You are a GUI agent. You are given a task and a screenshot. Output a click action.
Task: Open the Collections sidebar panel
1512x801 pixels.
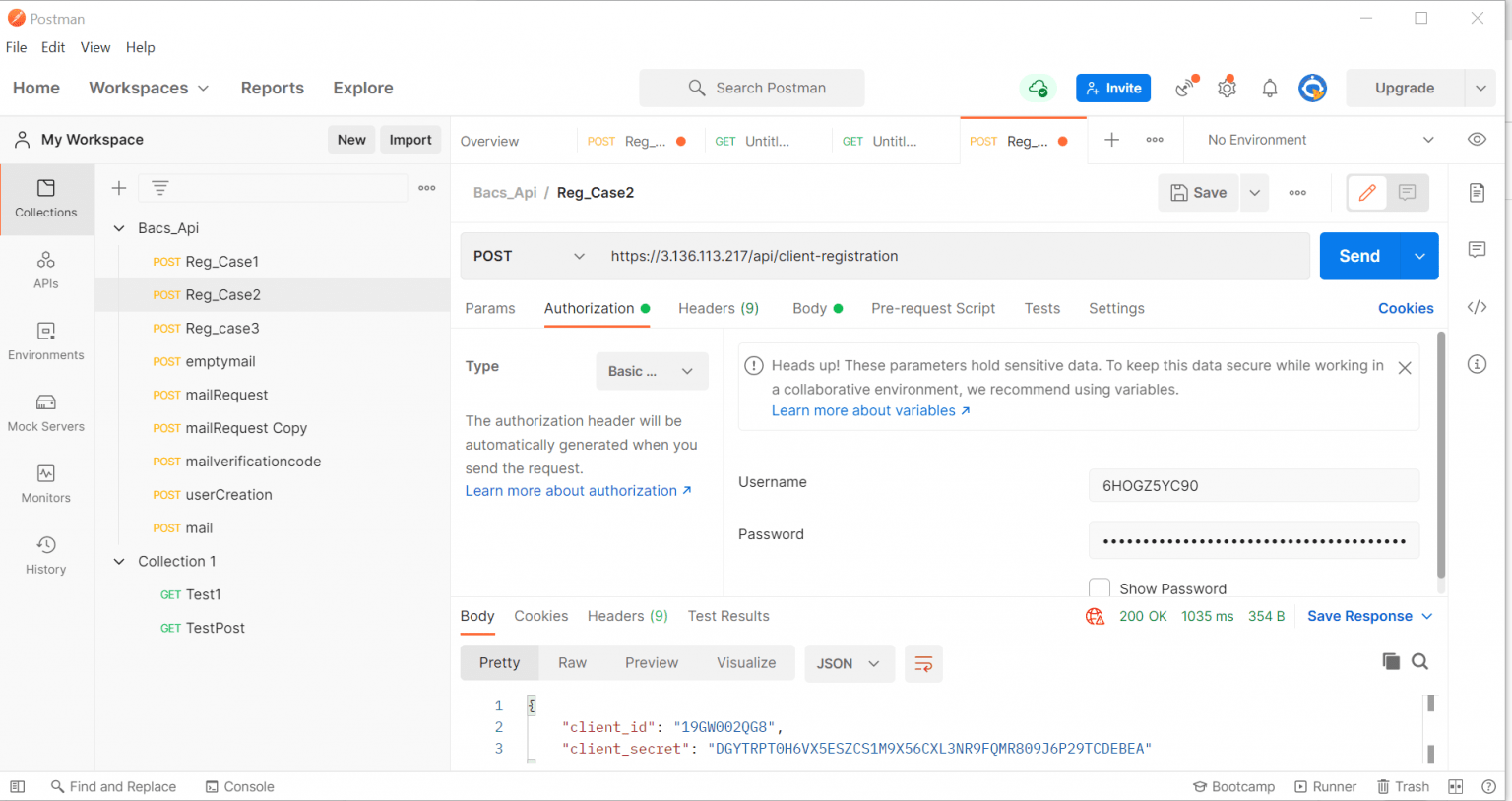pyautogui.click(x=45, y=200)
